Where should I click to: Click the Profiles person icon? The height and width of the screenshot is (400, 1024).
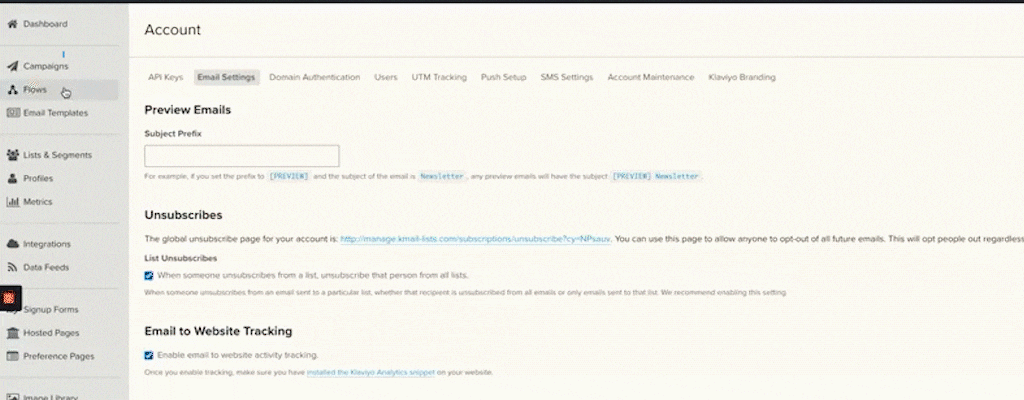(x=12, y=178)
